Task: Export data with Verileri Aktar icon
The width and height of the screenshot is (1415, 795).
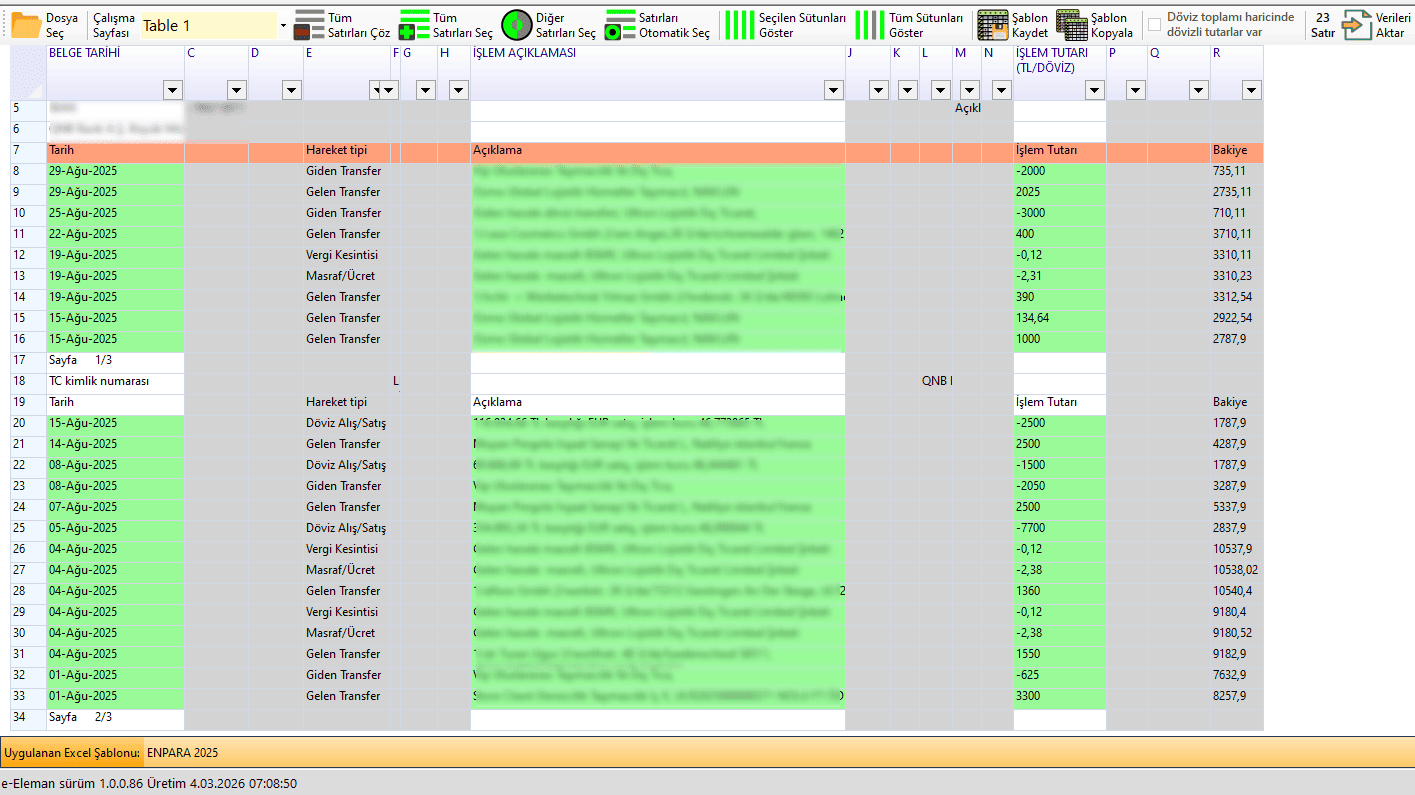Action: click(x=1357, y=24)
